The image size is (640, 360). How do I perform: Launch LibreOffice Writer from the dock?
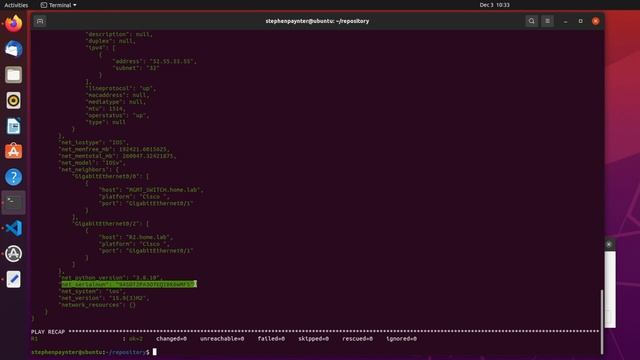13,126
